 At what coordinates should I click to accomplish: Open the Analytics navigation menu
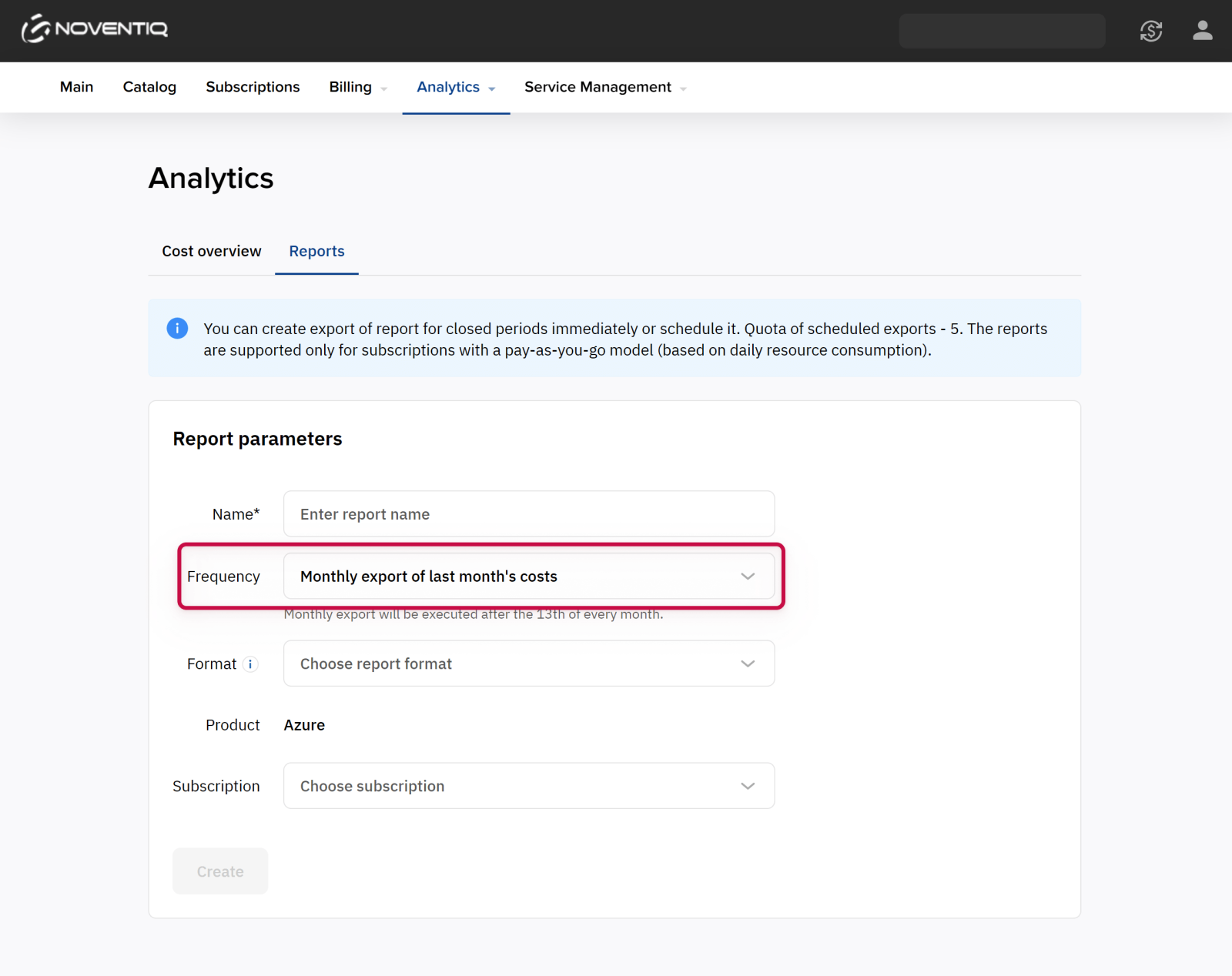(x=455, y=87)
